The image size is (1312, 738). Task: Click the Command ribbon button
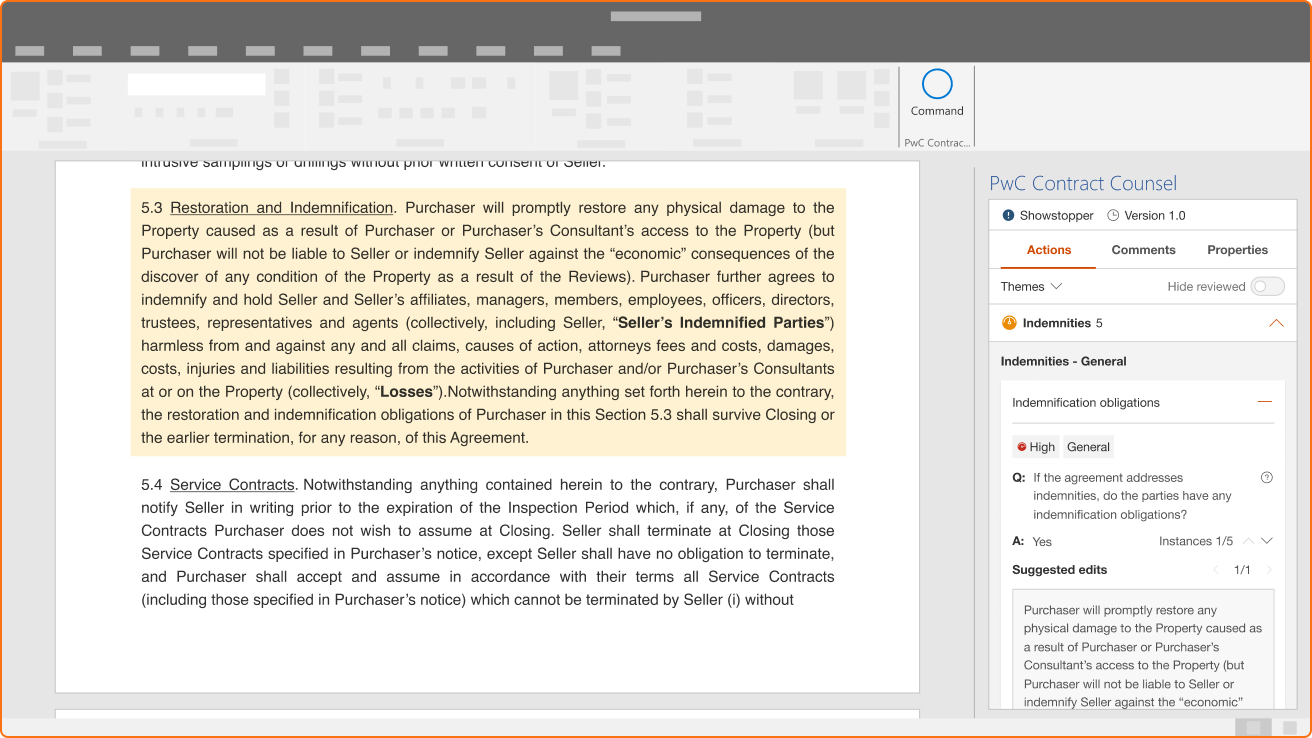(x=937, y=94)
